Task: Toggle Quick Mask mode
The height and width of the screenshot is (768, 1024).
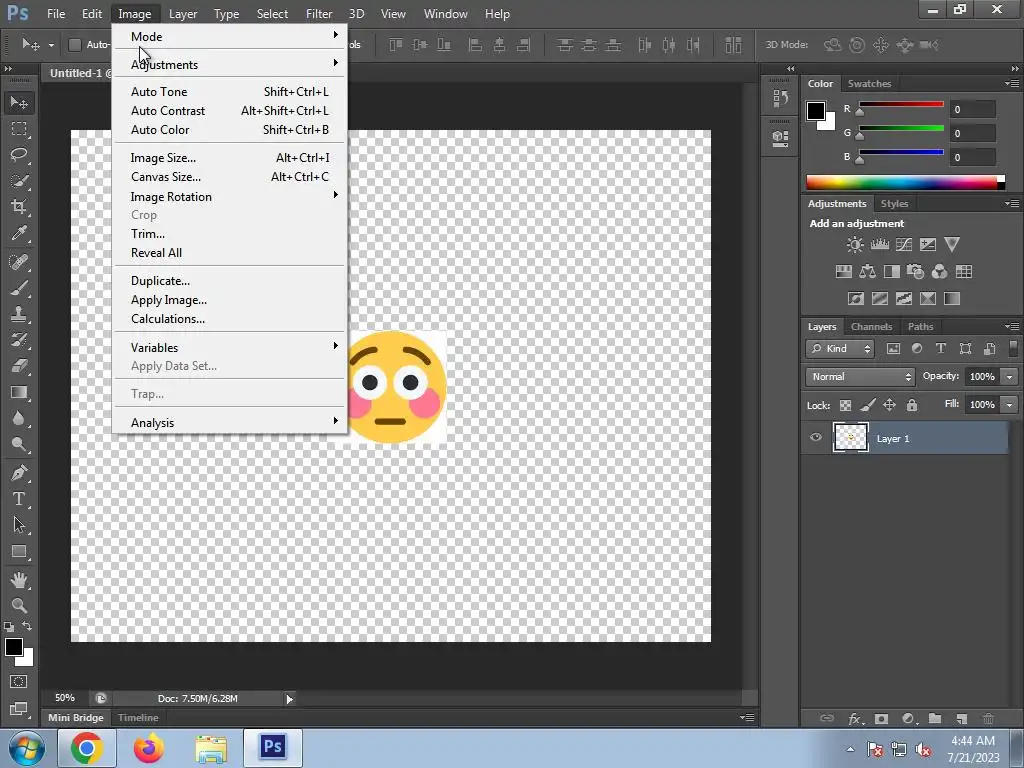Action: pyautogui.click(x=19, y=682)
